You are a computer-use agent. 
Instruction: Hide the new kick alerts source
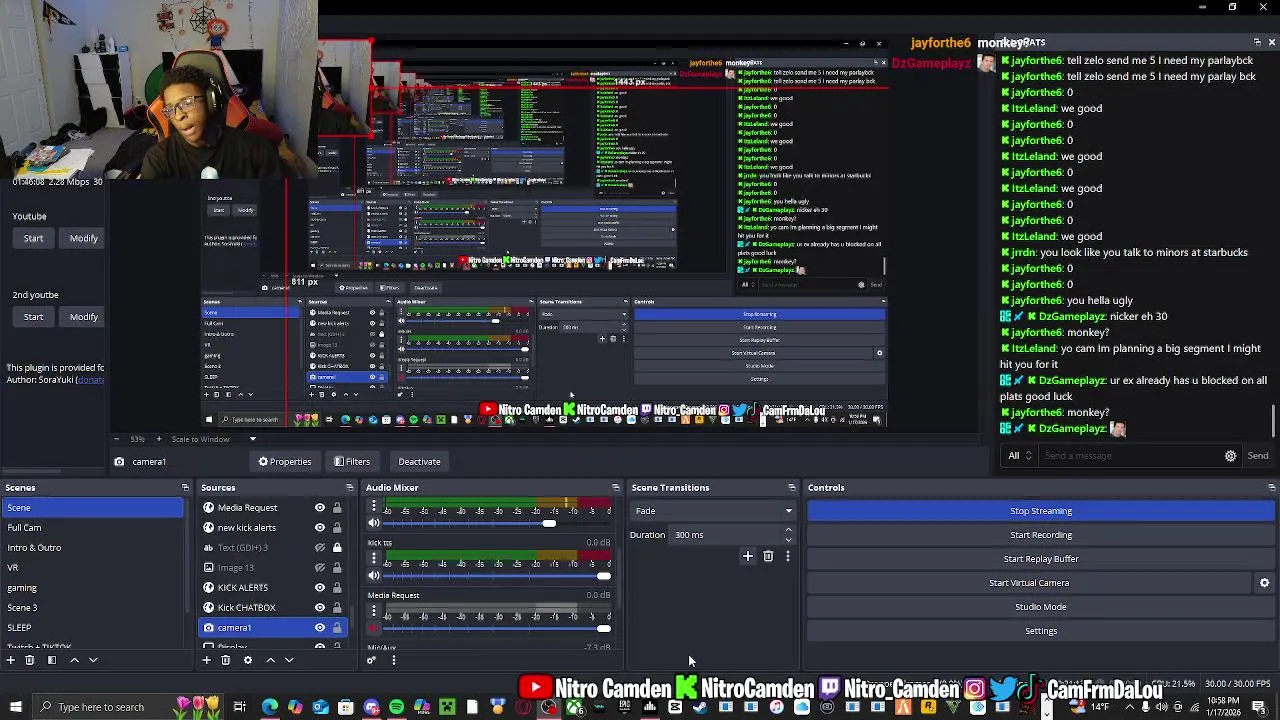click(x=320, y=528)
